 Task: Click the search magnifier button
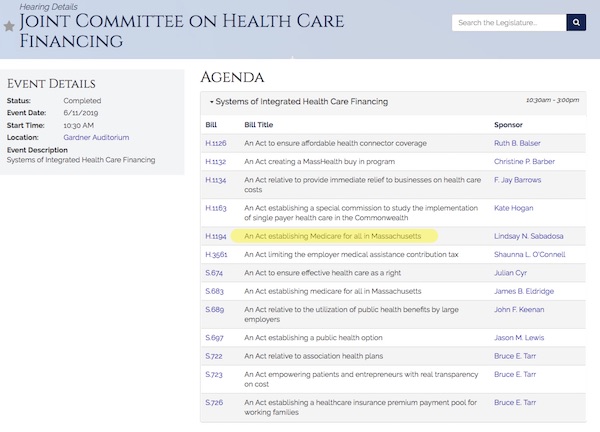coord(576,23)
